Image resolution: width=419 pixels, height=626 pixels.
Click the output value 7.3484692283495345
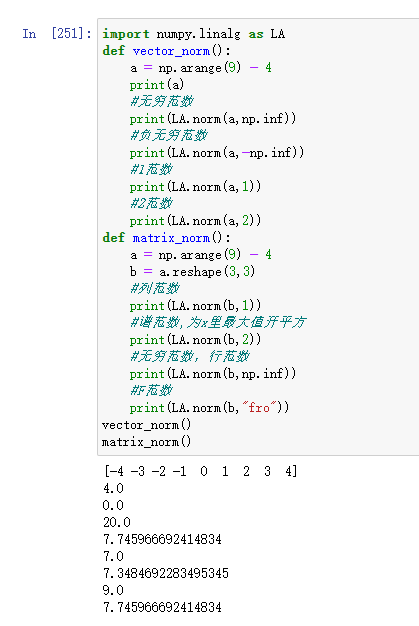click(x=166, y=573)
